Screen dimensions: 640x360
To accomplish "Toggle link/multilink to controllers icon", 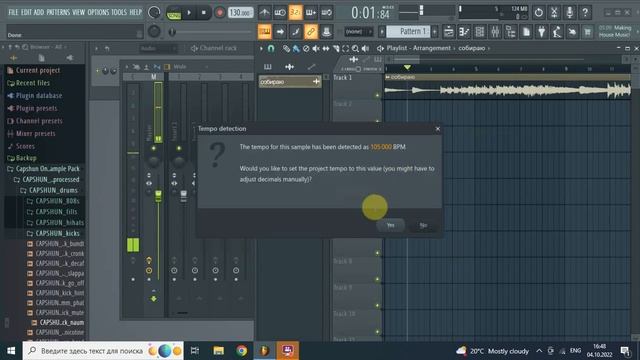I will (x=311, y=31).
